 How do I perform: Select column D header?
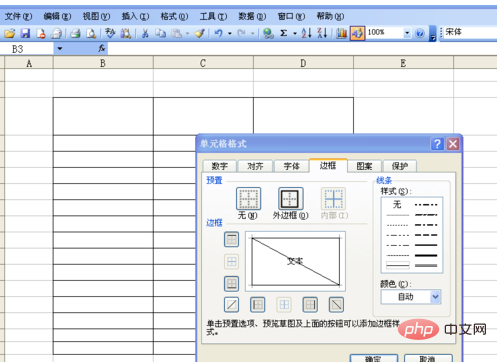[303, 63]
